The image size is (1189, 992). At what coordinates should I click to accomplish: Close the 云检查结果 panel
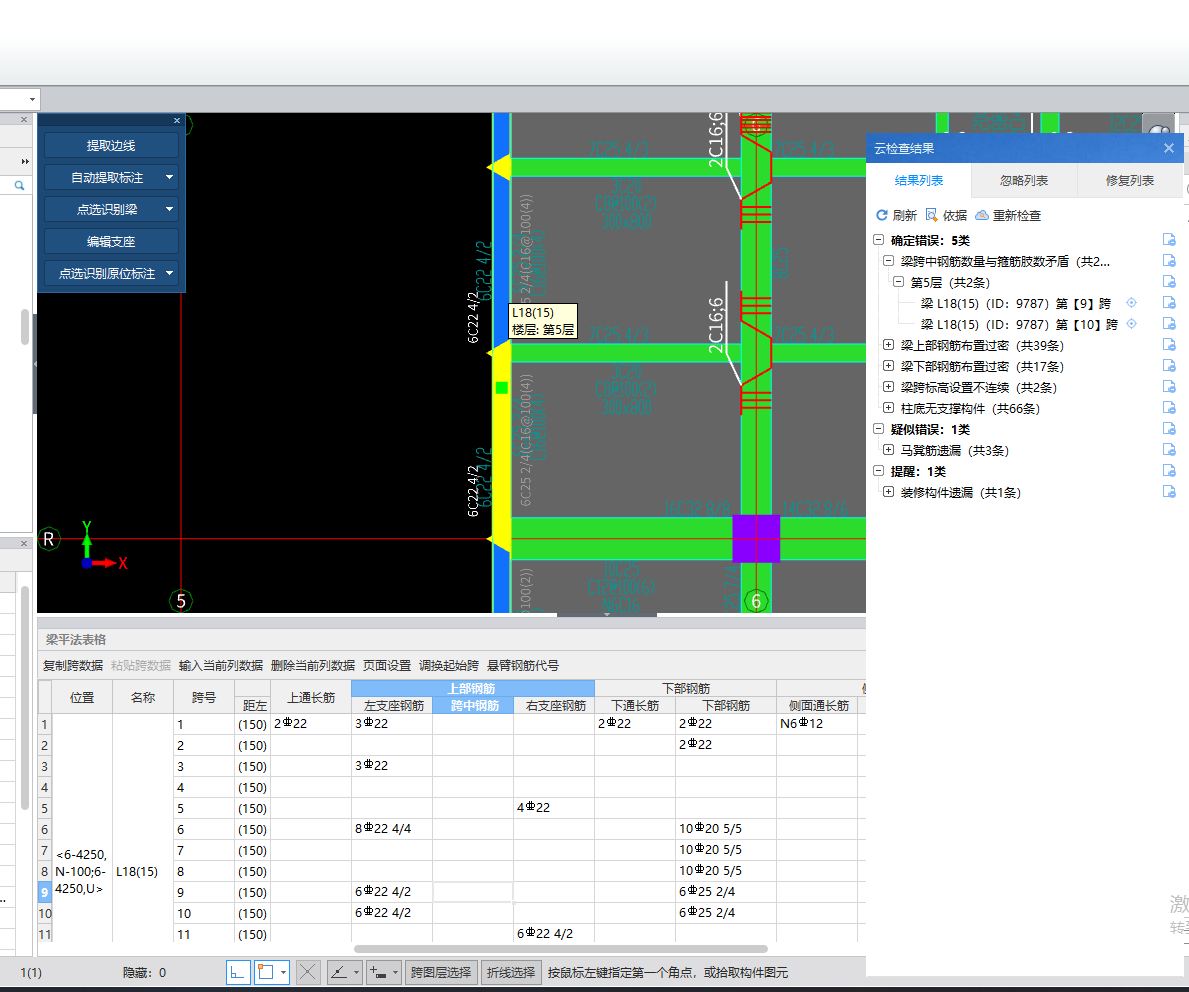[x=1169, y=149]
